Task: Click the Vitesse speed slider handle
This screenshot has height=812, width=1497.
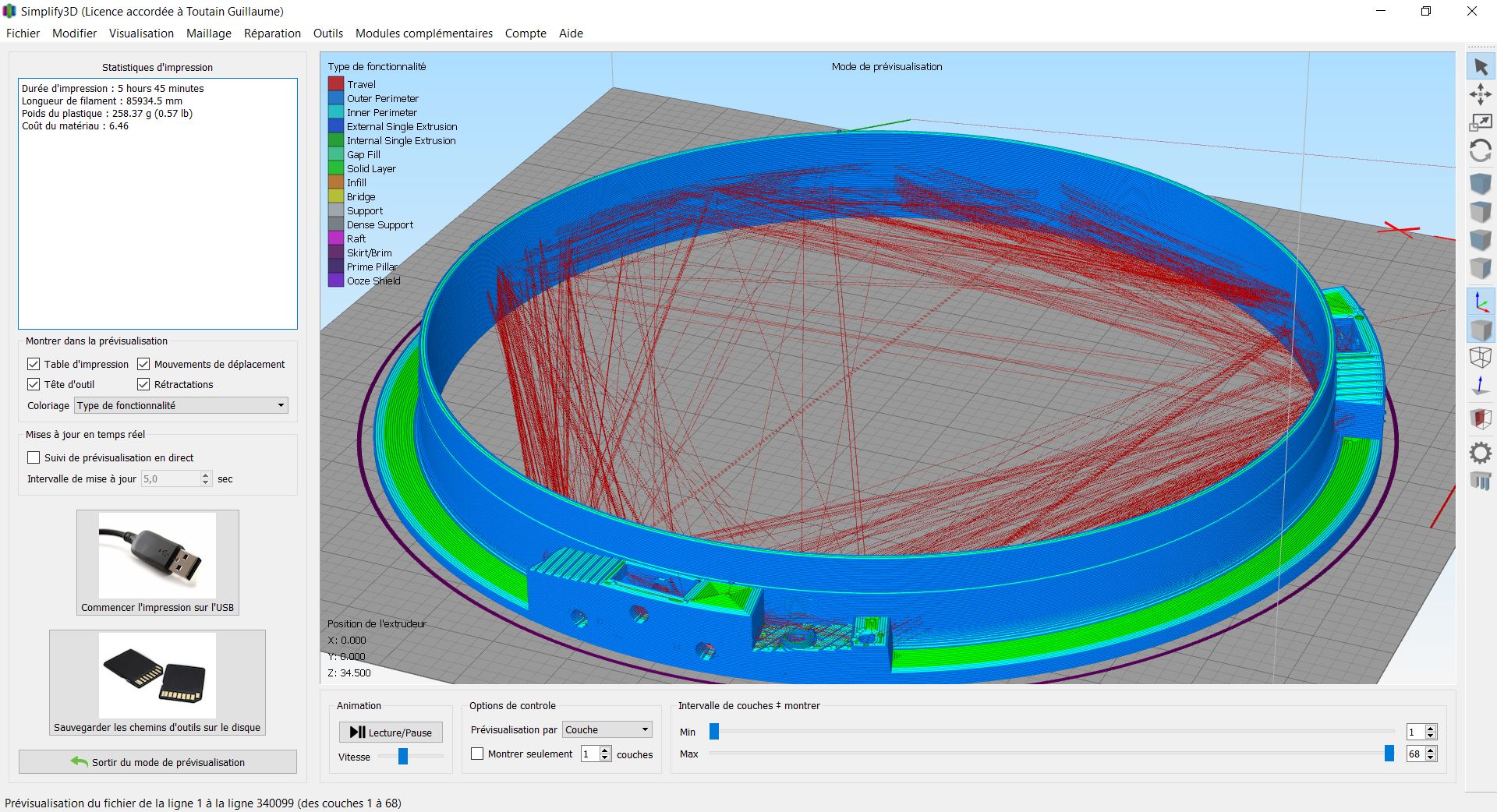Action: click(x=403, y=756)
